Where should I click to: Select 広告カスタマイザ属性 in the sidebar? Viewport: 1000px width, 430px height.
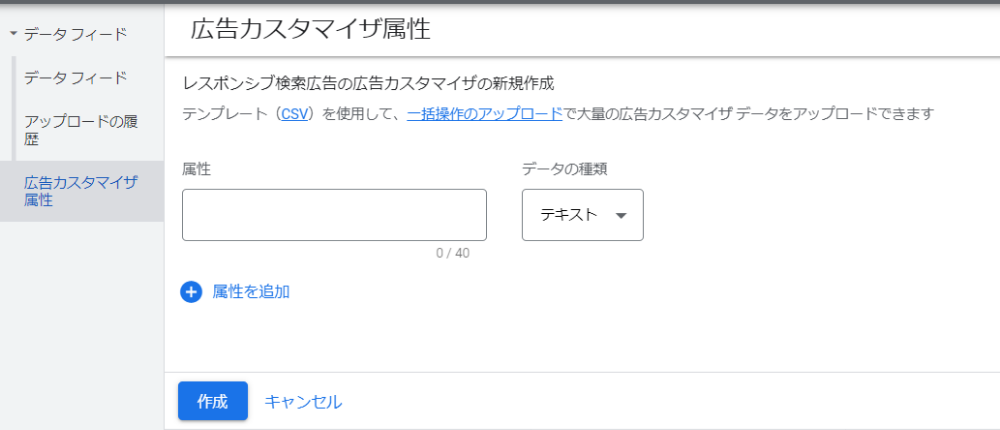81,191
